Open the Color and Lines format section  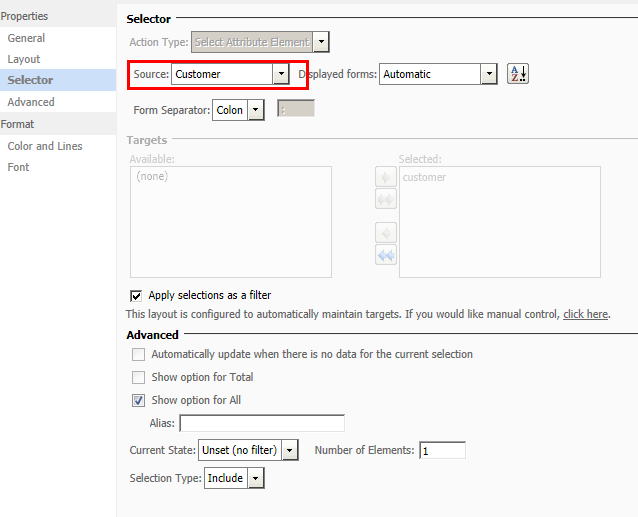click(x=45, y=146)
